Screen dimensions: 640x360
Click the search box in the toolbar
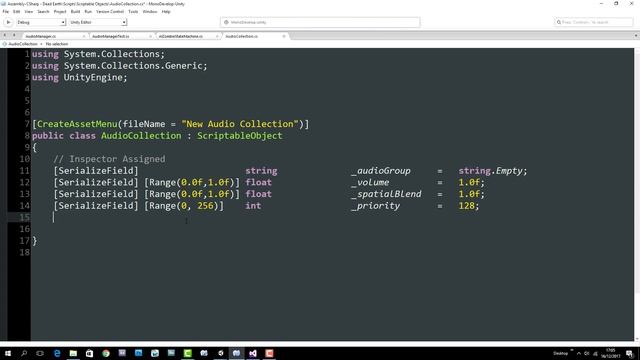click(593, 22)
